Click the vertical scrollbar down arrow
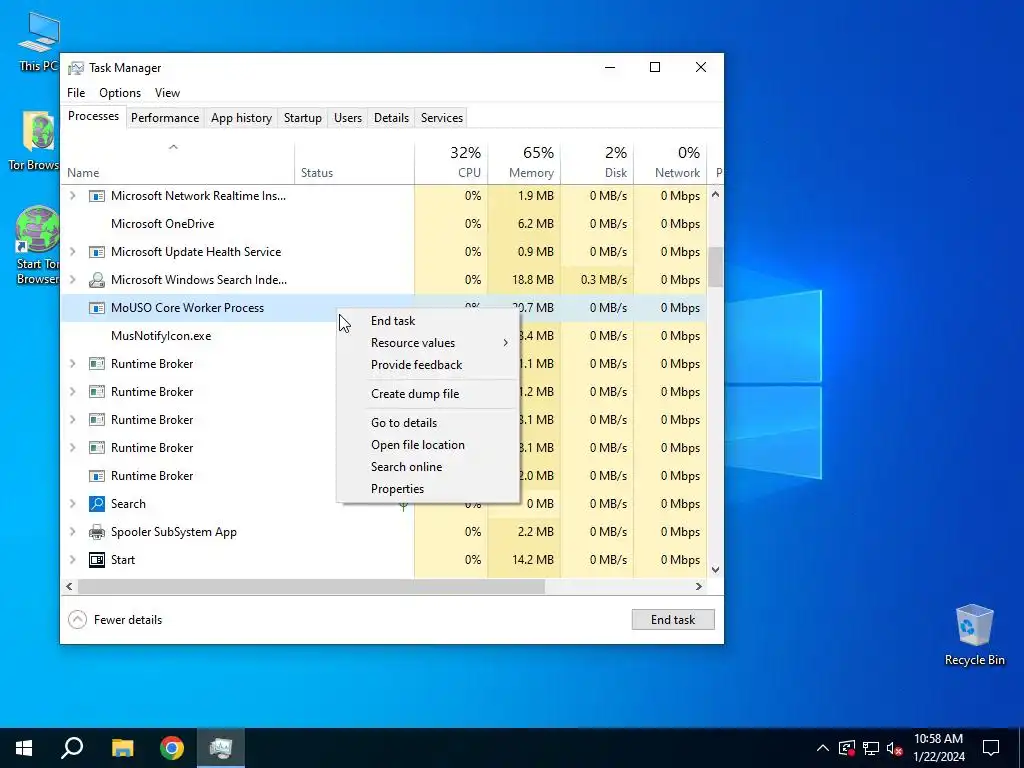This screenshot has width=1024, height=768. [x=715, y=569]
